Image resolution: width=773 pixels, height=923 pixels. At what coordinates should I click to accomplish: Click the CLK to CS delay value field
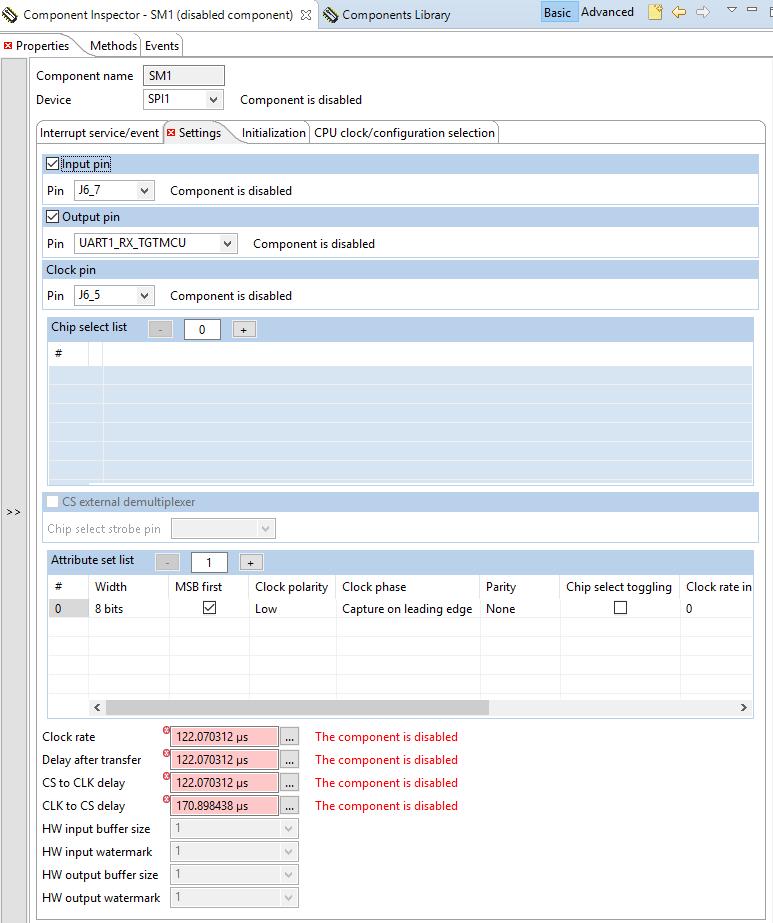click(224, 806)
